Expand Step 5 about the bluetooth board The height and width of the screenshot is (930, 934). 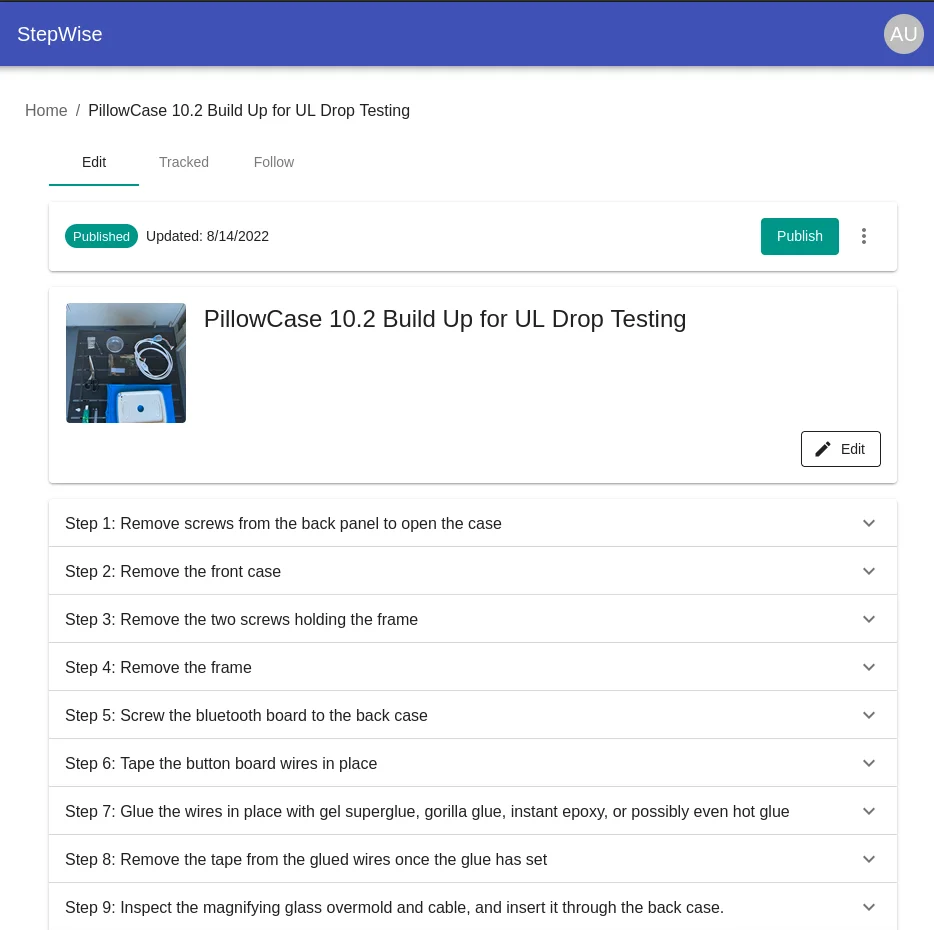pos(473,715)
